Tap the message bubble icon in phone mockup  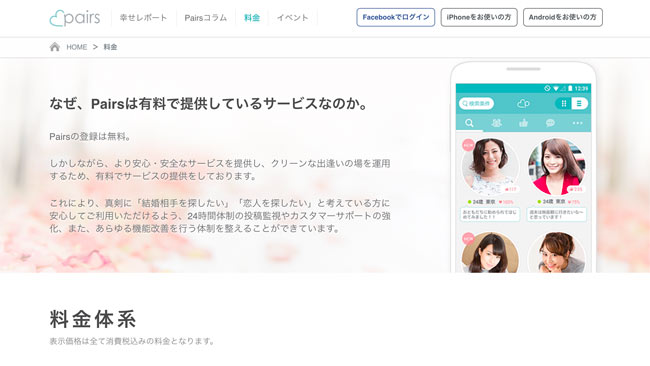tap(550, 123)
